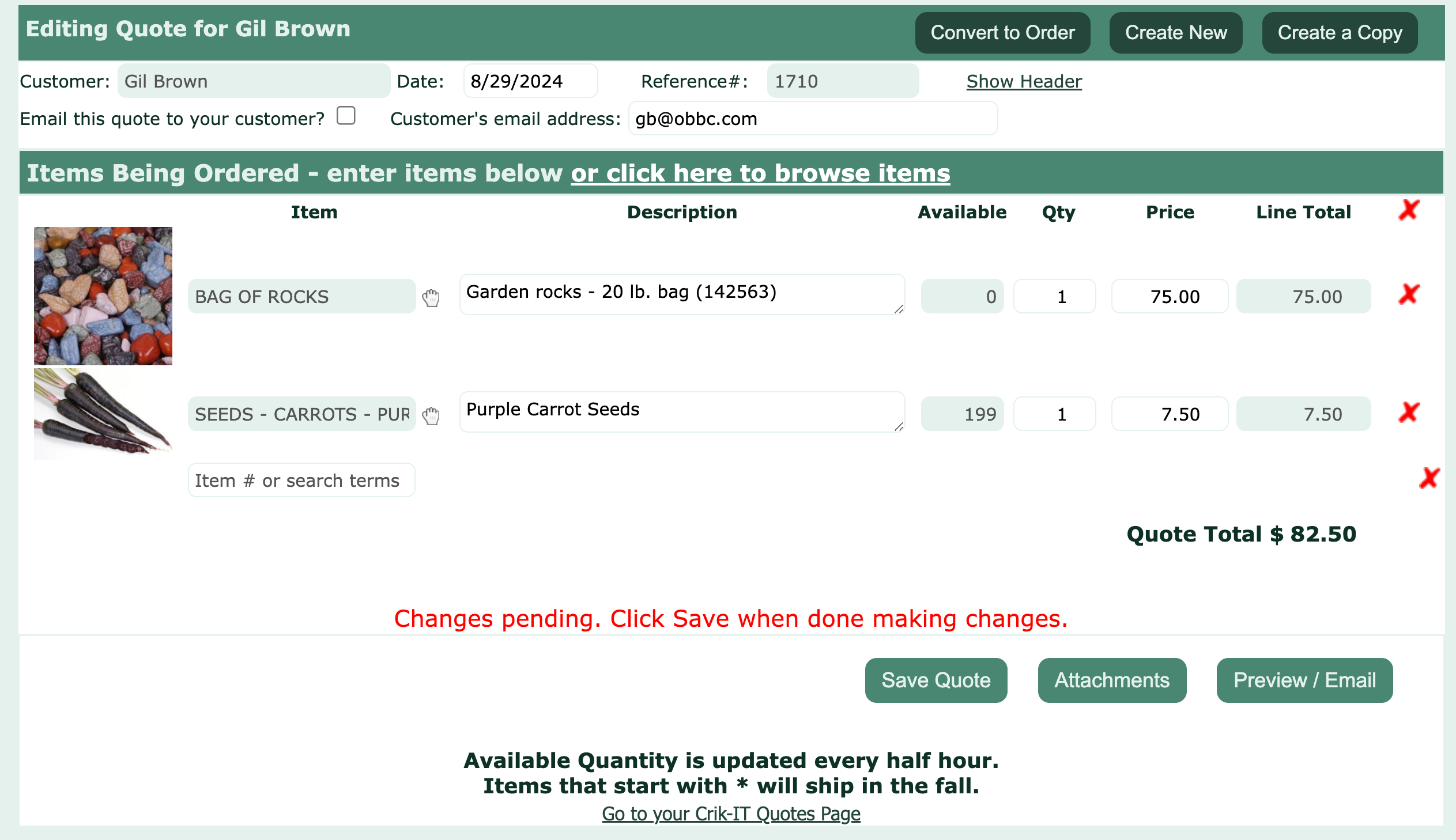Enable the email this quote checkbox
This screenshot has height=840, width=1456.
click(346, 116)
